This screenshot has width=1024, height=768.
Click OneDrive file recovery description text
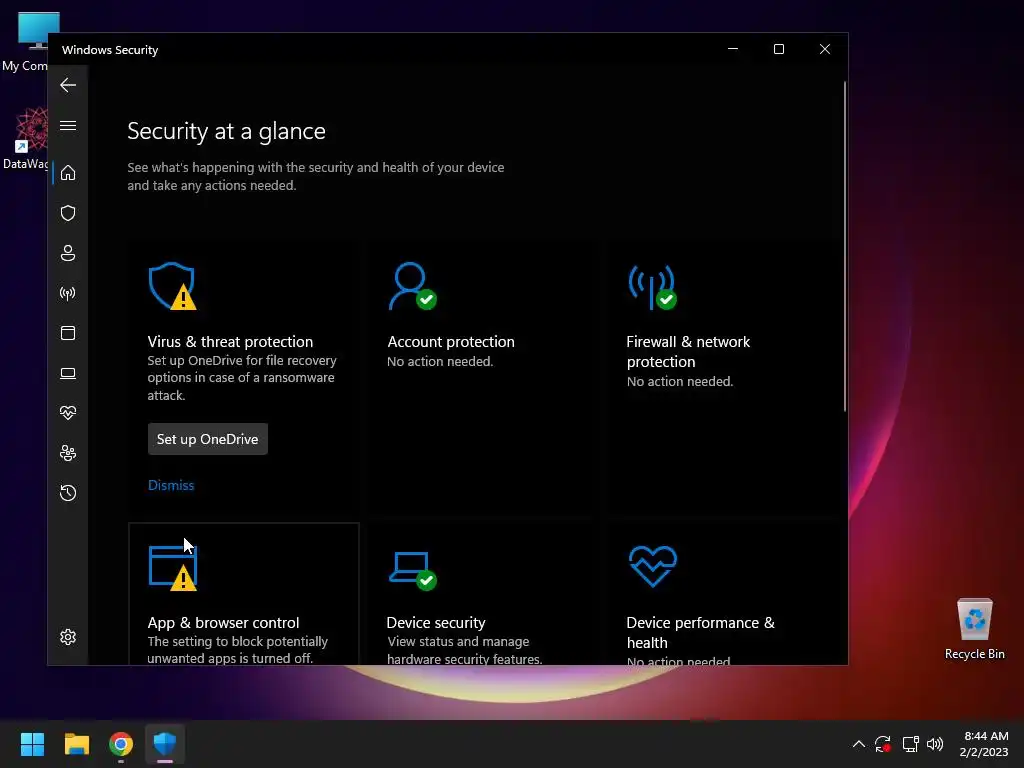242,377
